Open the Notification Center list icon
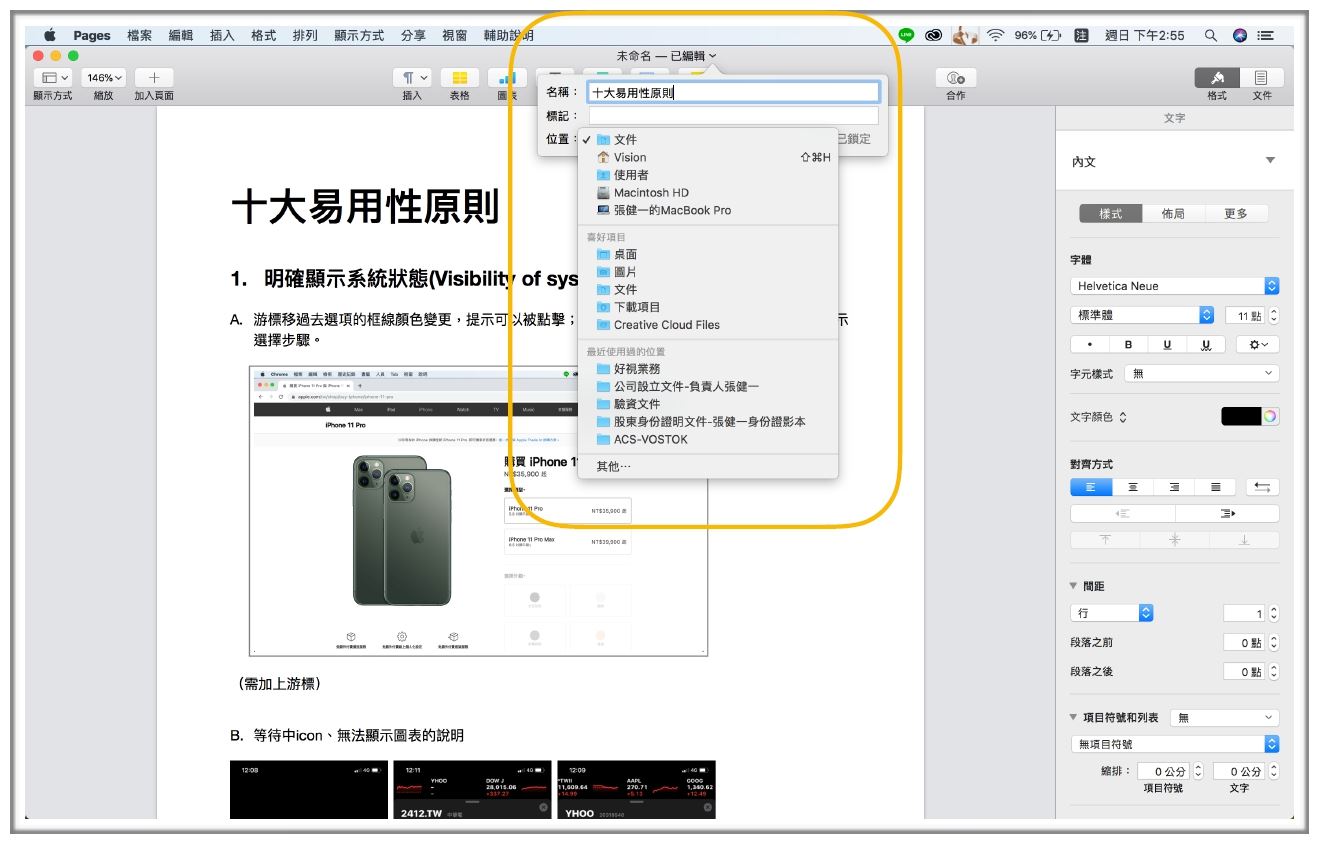This screenshot has height=844, width=1326. 1267,35
